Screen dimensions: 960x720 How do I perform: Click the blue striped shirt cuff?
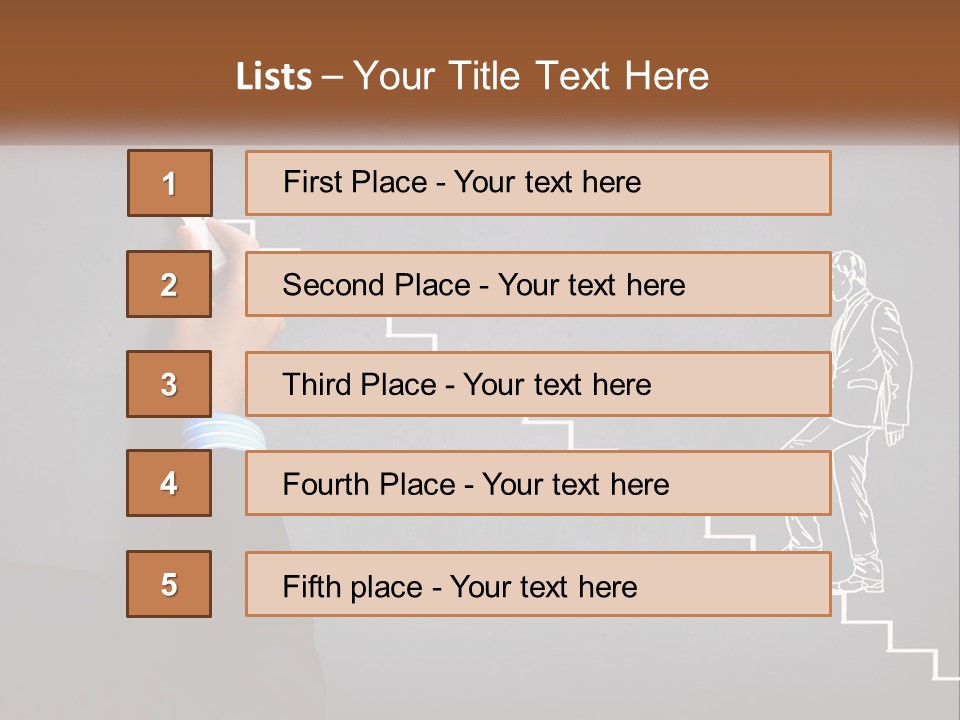coord(223,433)
